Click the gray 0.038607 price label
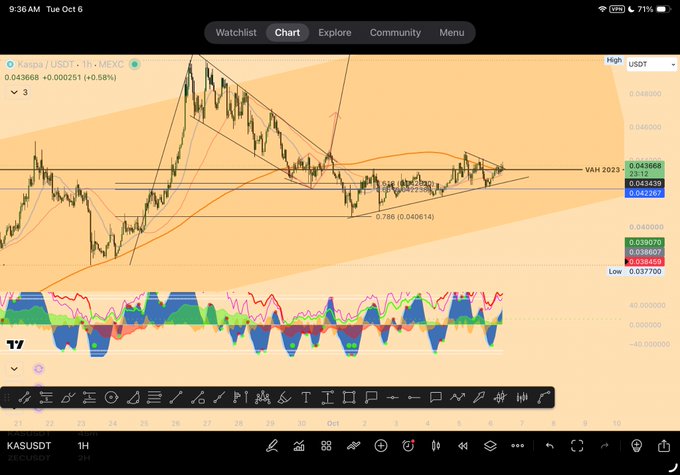 point(645,252)
